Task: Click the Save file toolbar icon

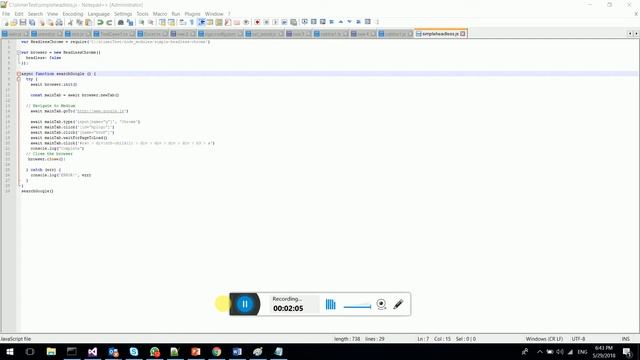Action: pos(23,22)
